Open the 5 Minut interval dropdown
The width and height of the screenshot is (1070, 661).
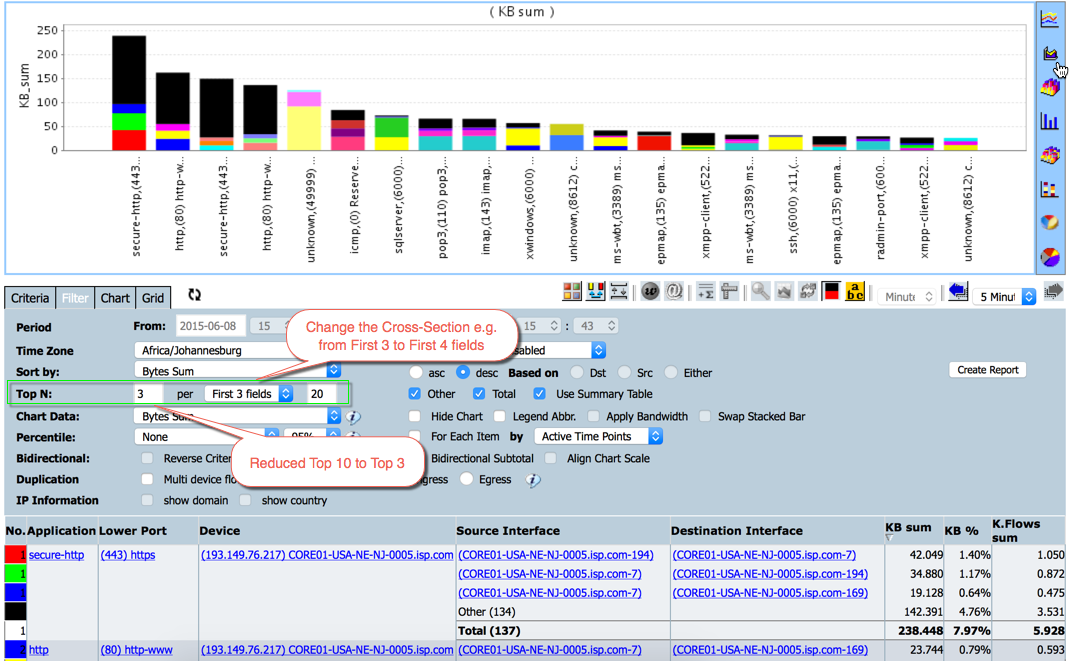click(1004, 297)
